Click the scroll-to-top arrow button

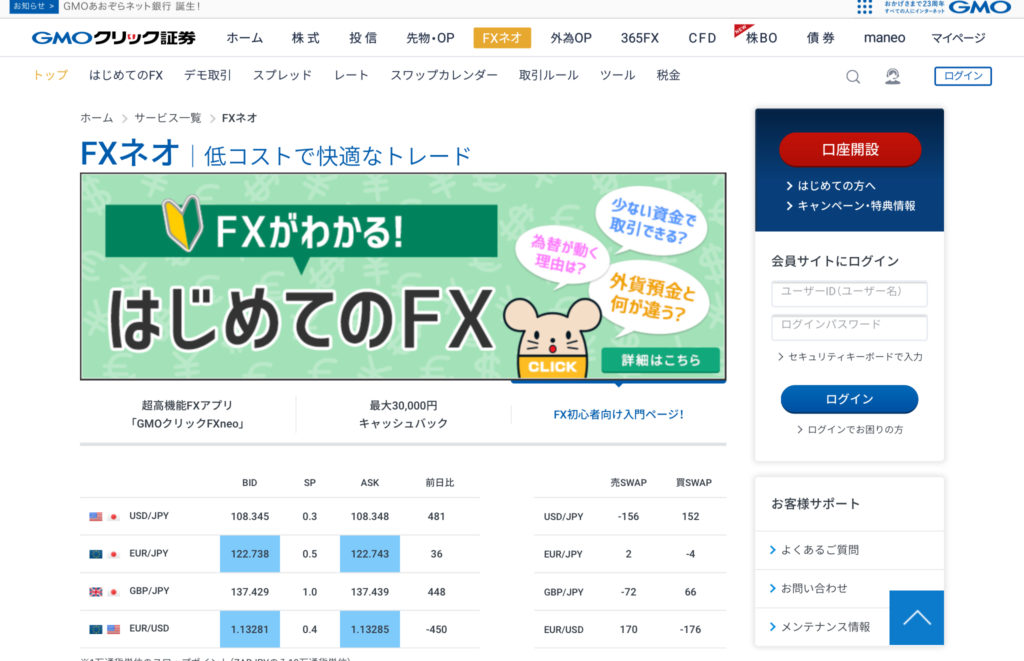[916, 617]
